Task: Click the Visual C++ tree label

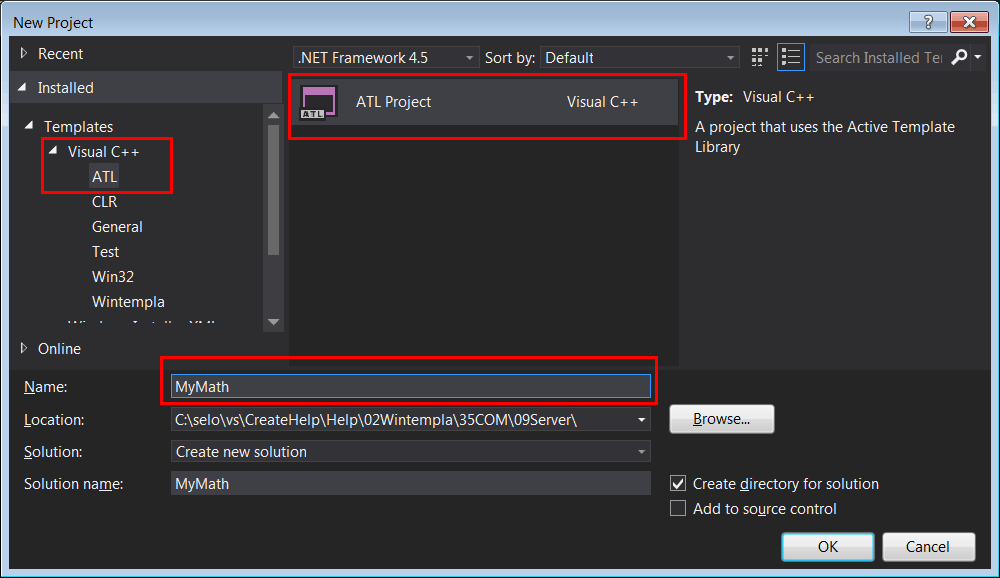Action: tap(103, 151)
